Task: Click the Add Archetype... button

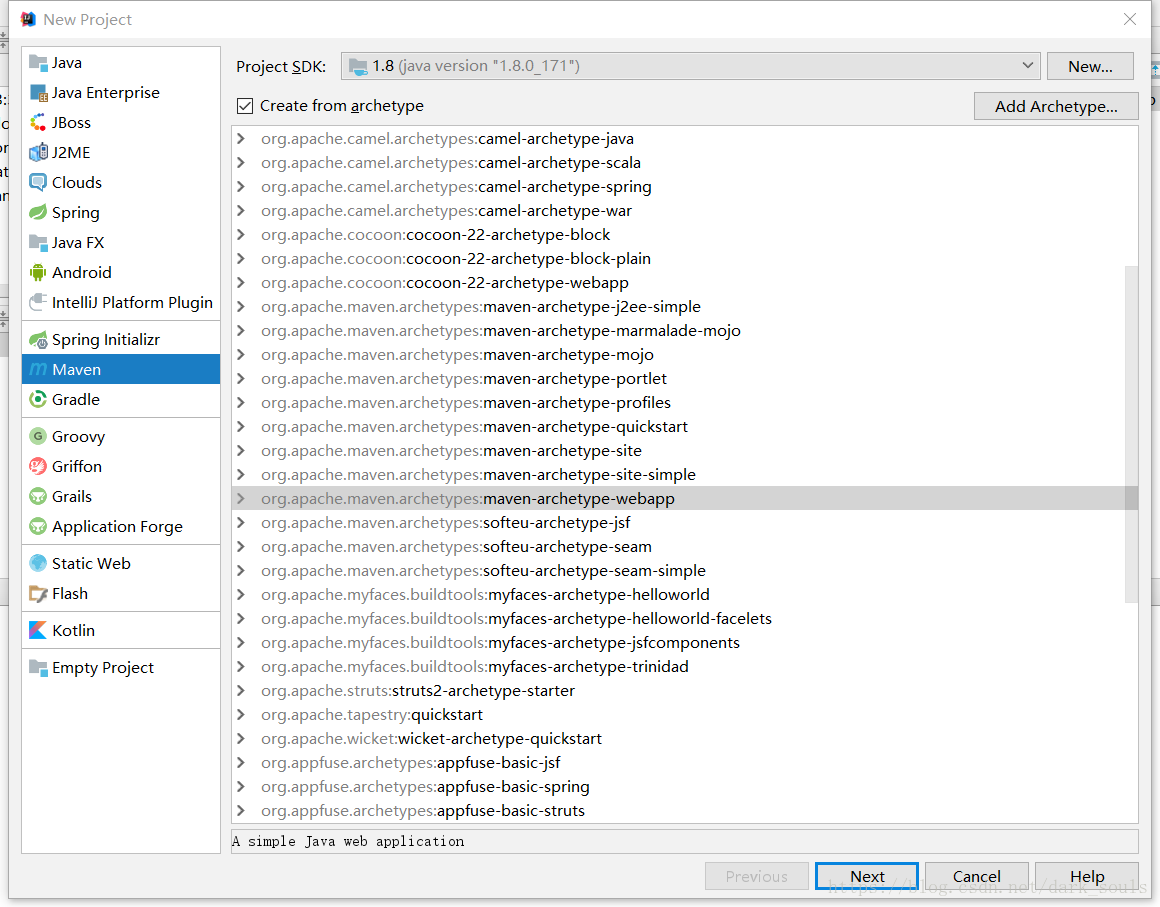Action: coord(1056,106)
